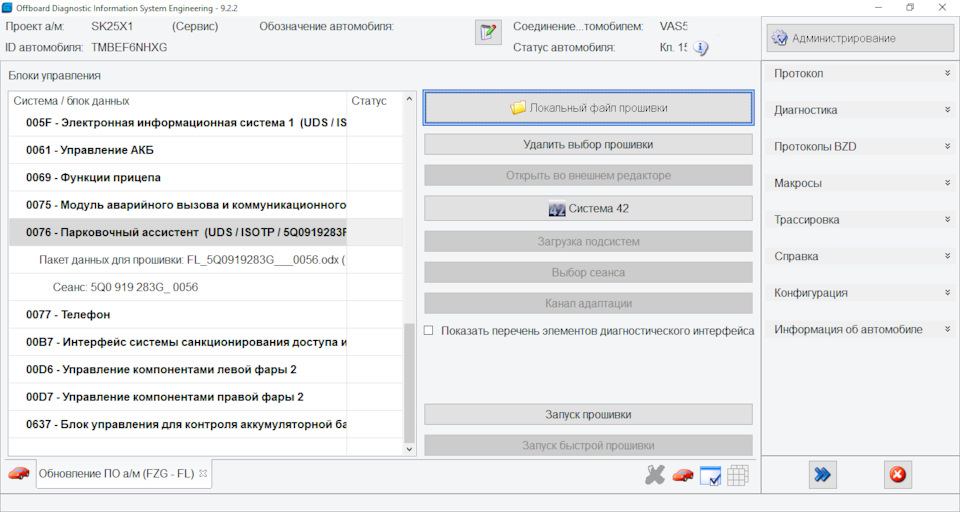Select the Пакет данных для прошивки row
The width and height of the screenshot is (960, 512).
point(206,260)
